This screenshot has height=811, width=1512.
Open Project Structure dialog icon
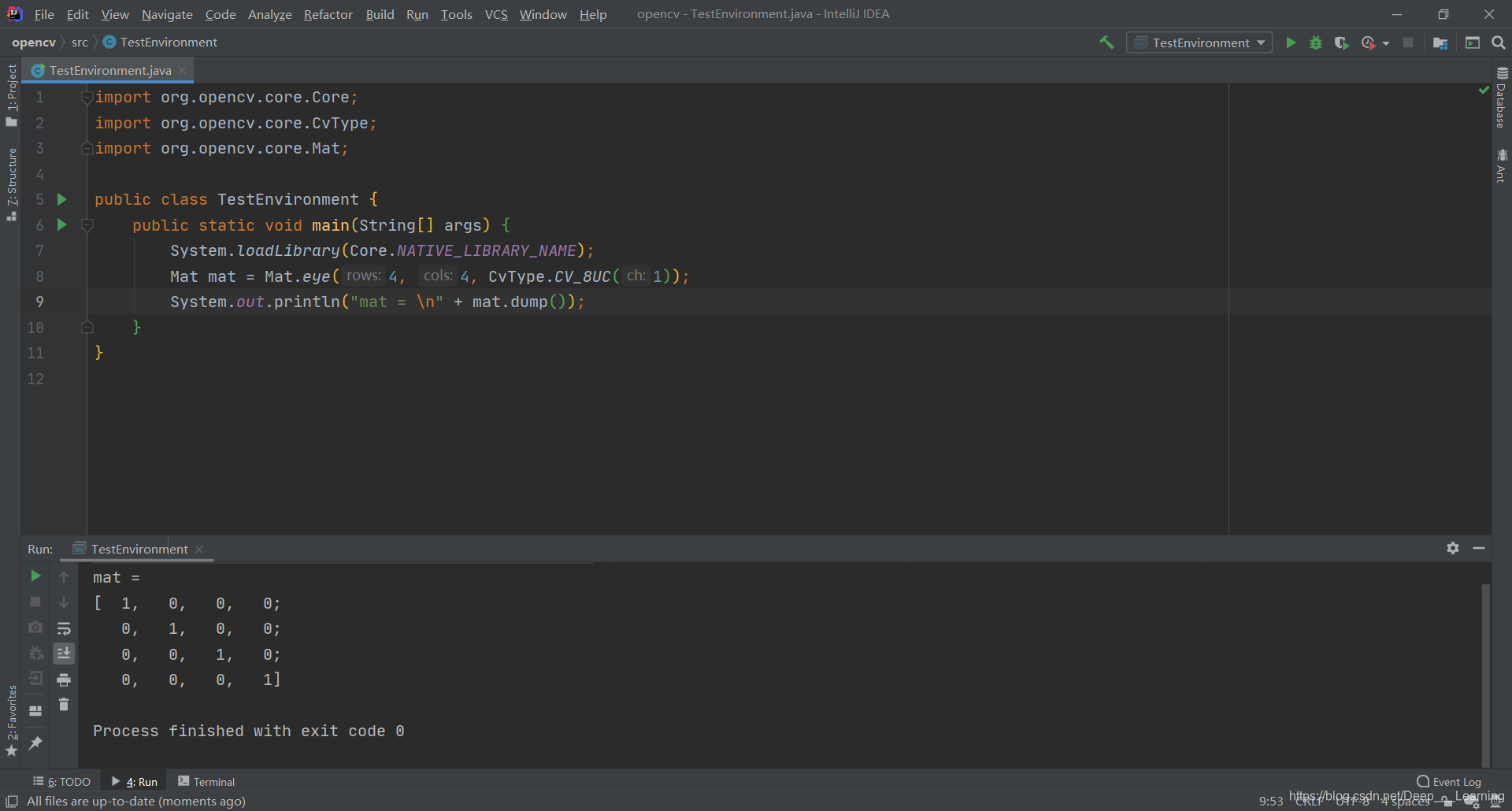coord(1440,43)
